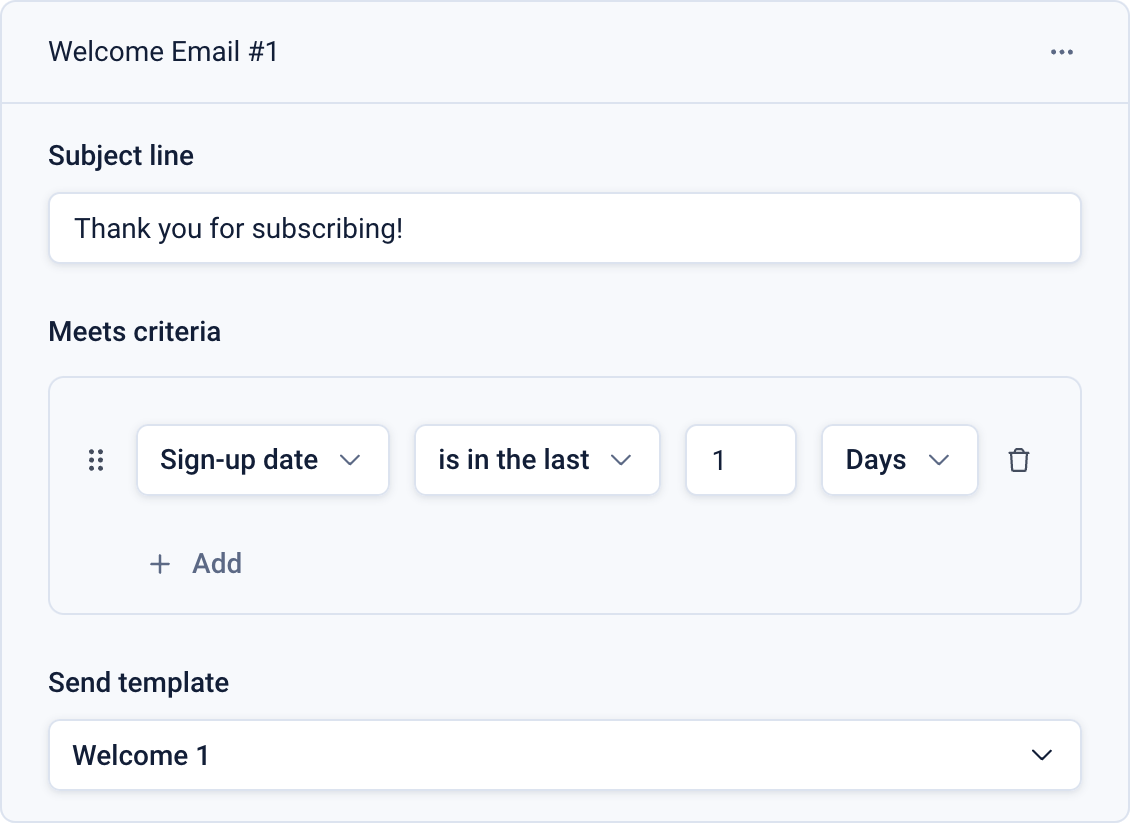Add a new criteria row
The width and height of the screenshot is (1134, 826).
click(216, 564)
